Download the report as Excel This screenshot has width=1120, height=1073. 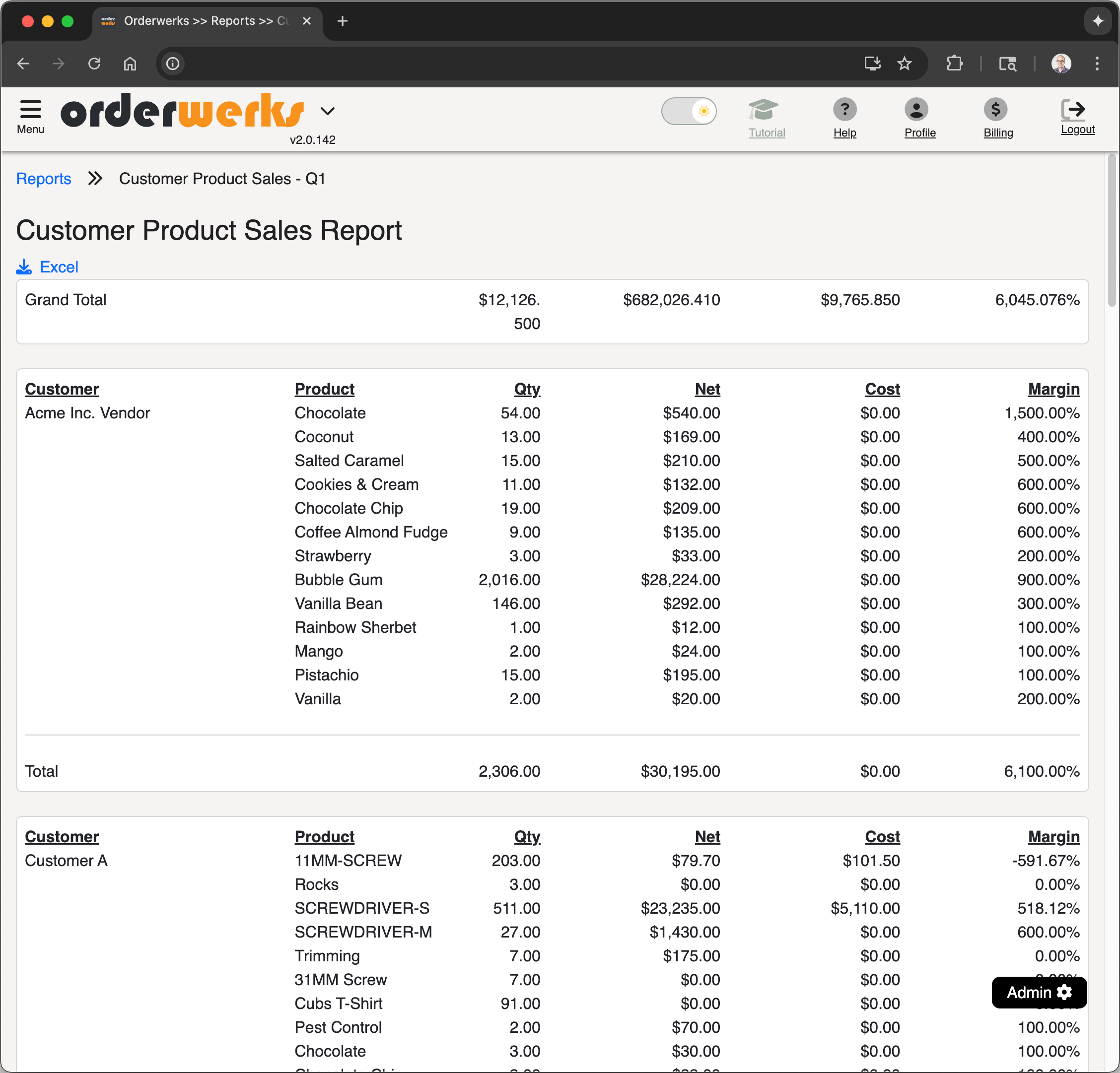(58, 266)
